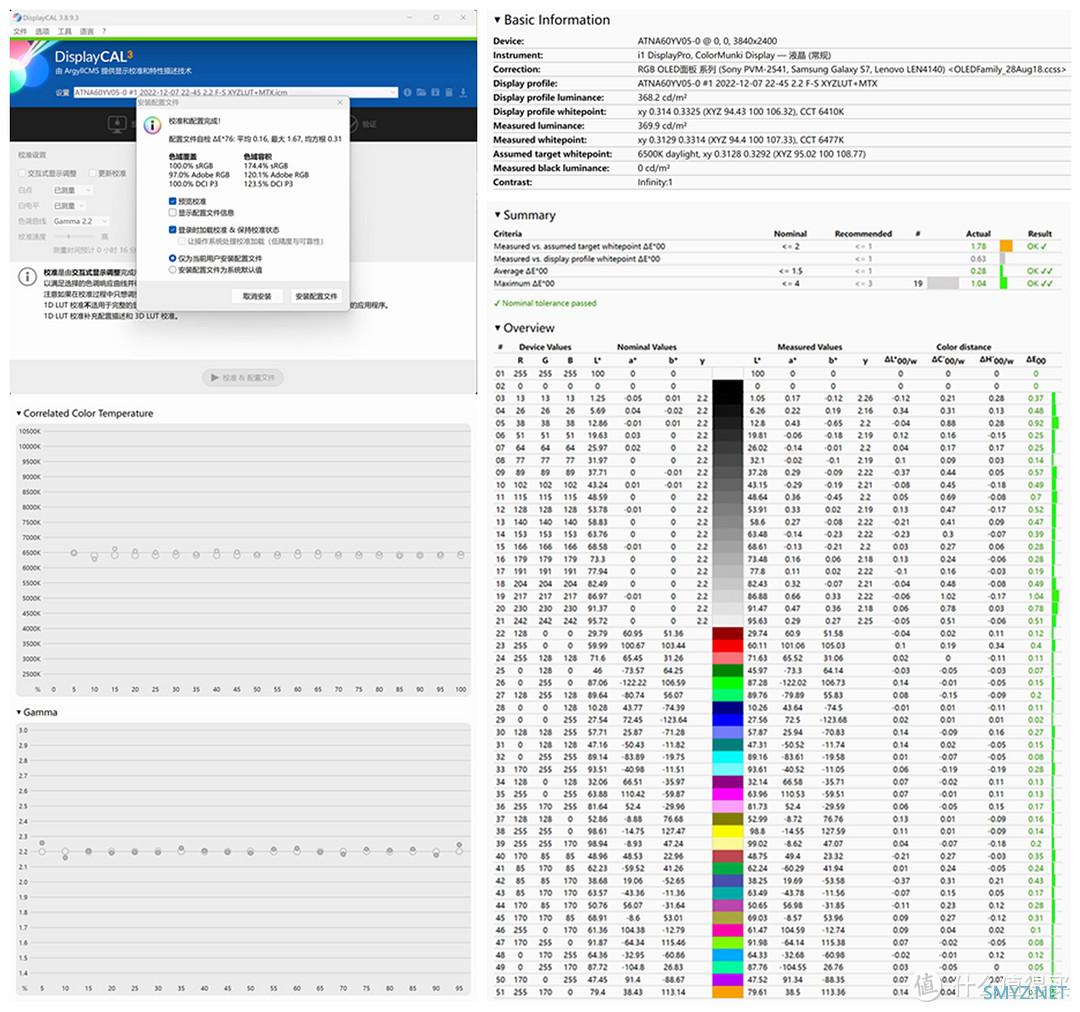
Task: Click the 2.2 axis label on Gamma chart
Action: click(23, 852)
